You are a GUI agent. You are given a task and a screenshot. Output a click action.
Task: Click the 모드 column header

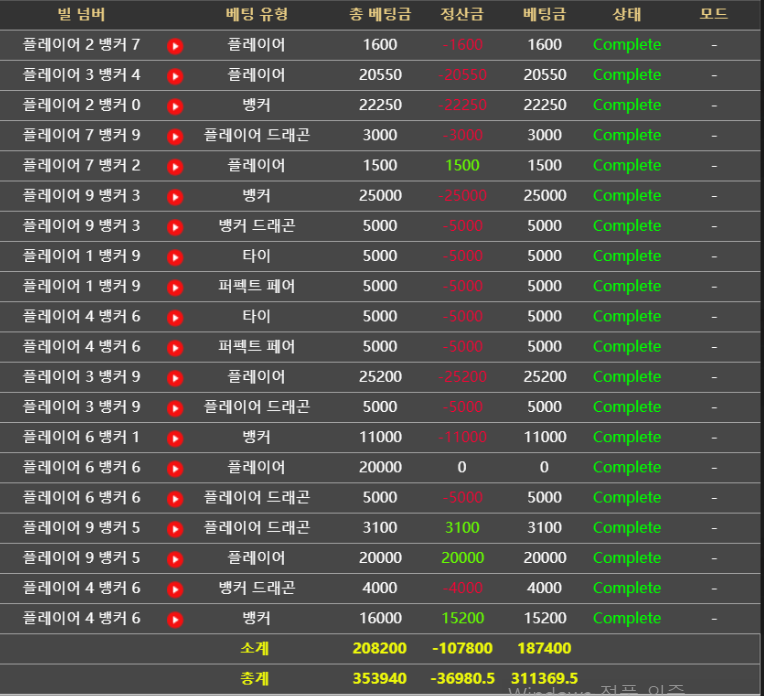pos(714,14)
